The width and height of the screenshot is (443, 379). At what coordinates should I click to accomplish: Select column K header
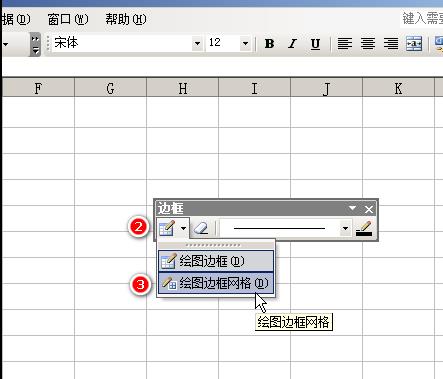(x=398, y=88)
